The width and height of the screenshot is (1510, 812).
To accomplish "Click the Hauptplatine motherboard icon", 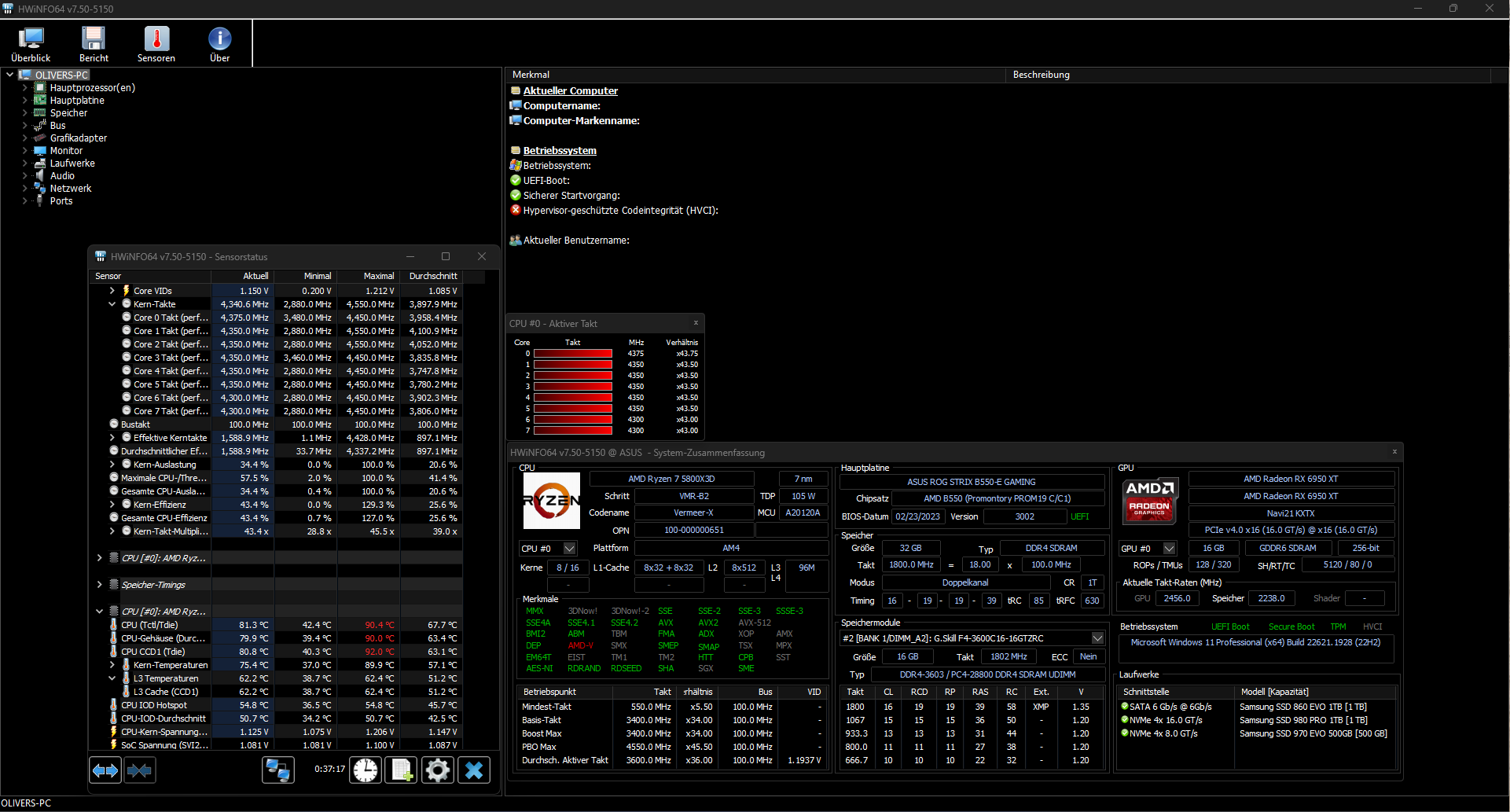I will [x=40, y=101].
